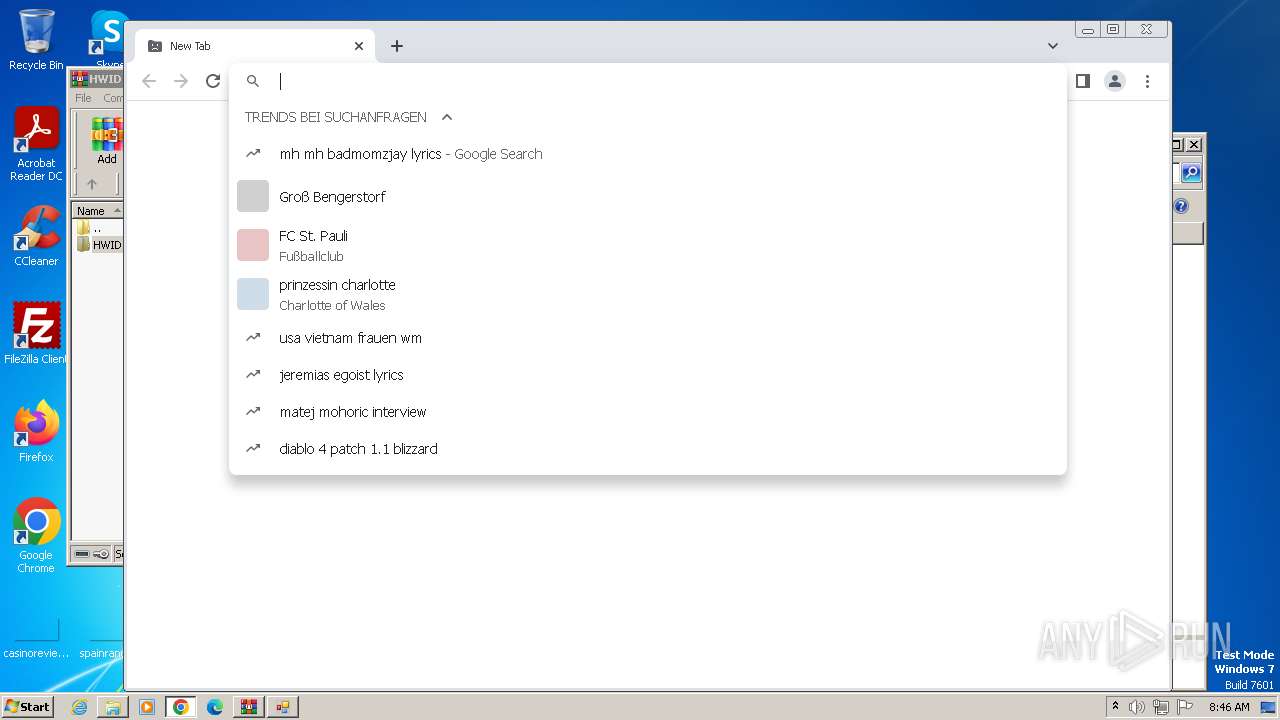This screenshot has width=1280, height=720.
Task: Click the FC St. Pauli thumbnail image
Action: tap(253, 245)
